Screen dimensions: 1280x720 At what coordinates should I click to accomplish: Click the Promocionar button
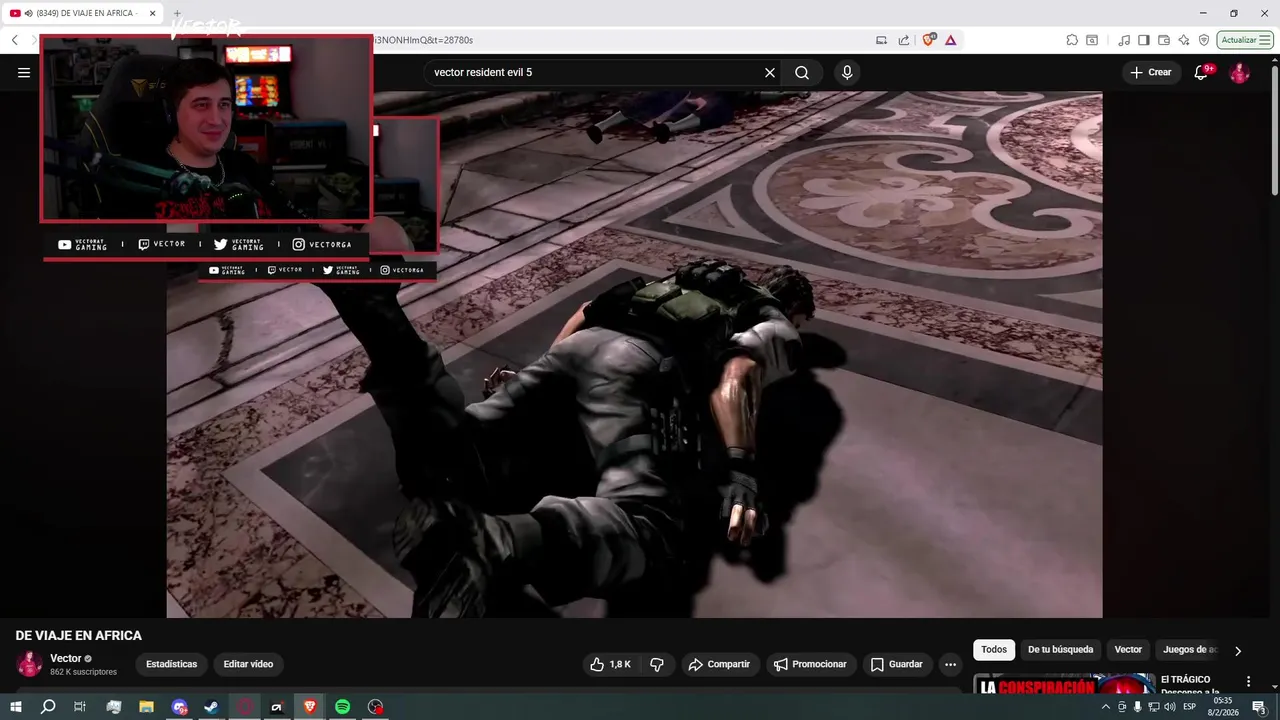point(810,664)
